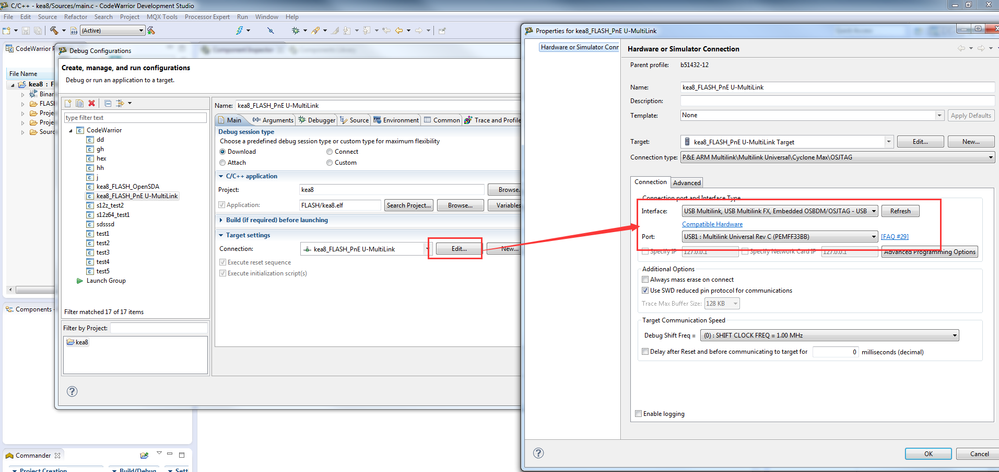Click Duplicate launch configuration icon

pyautogui.click(x=80, y=103)
